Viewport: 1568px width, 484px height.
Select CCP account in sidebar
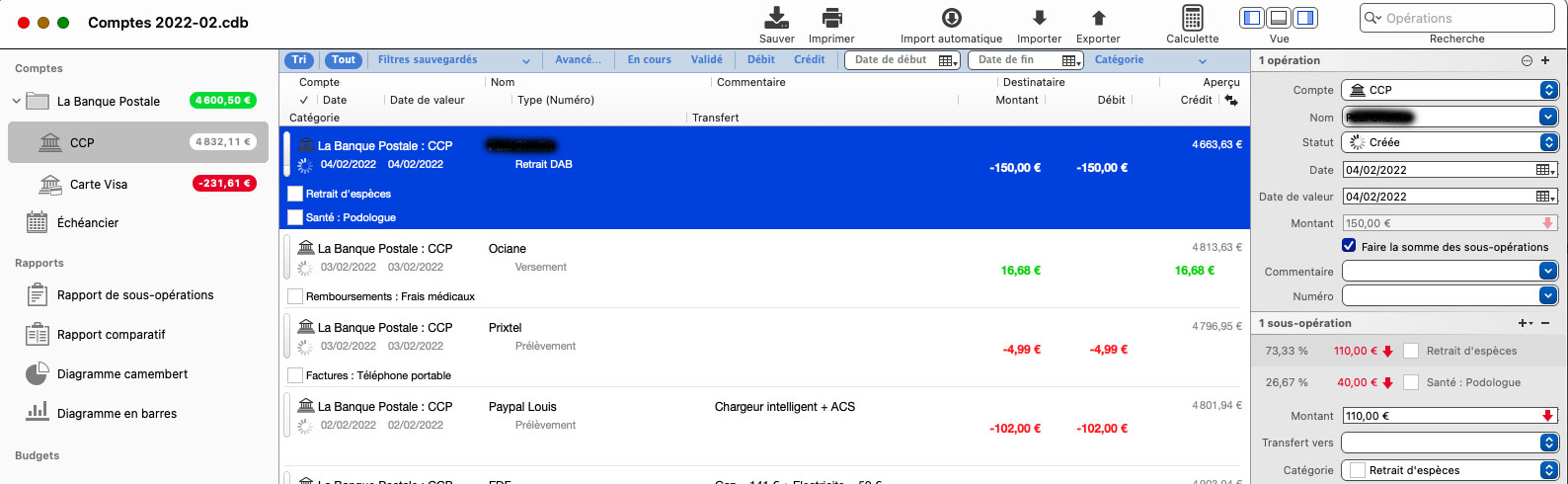[138, 142]
